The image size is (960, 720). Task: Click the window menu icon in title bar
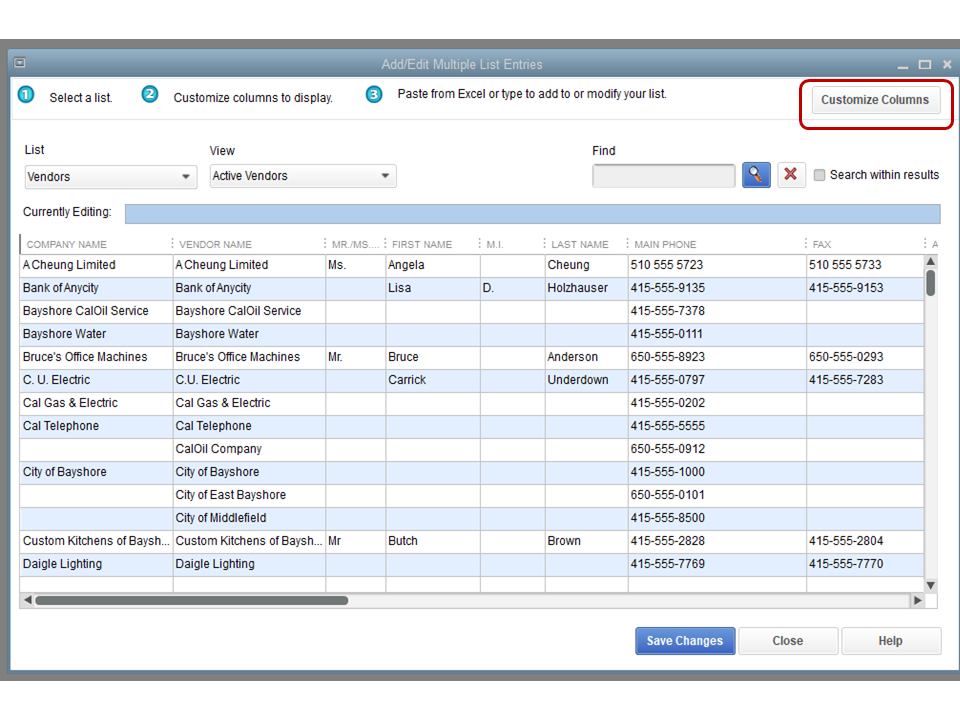(x=20, y=63)
